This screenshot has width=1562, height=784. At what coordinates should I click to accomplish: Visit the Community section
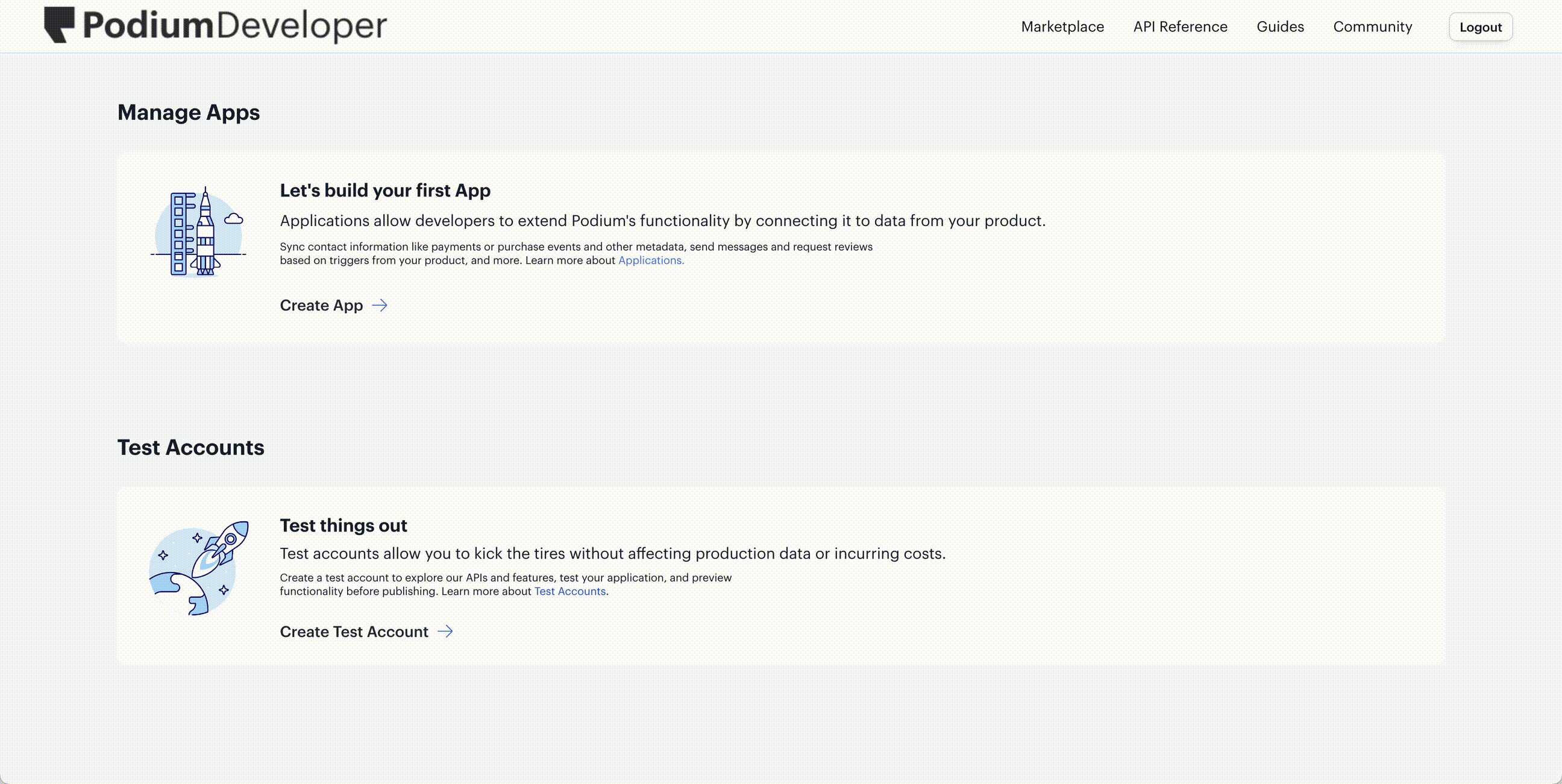pos(1372,27)
